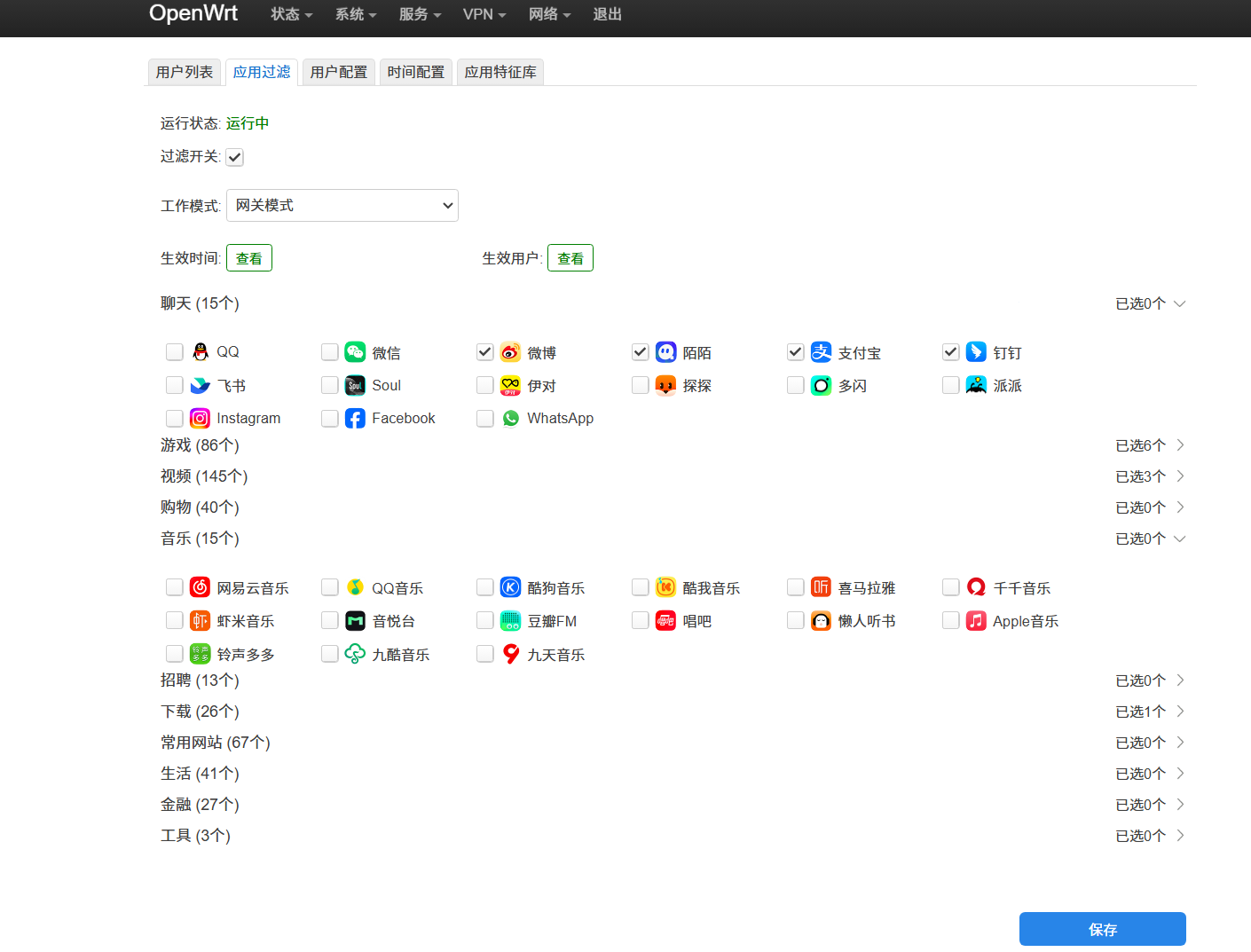Click the 保存 save button
This screenshot has height=952, width=1251.
1102,929
